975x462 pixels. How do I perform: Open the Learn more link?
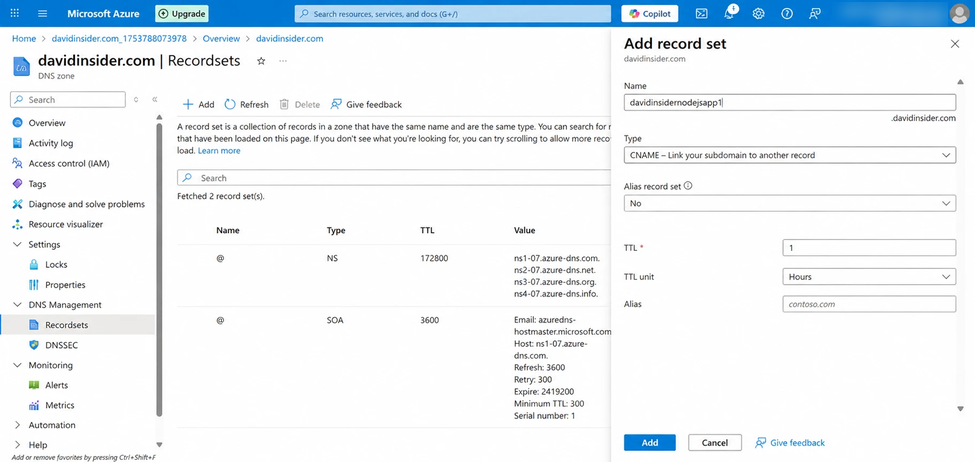pyautogui.click(x=219, y=150)
